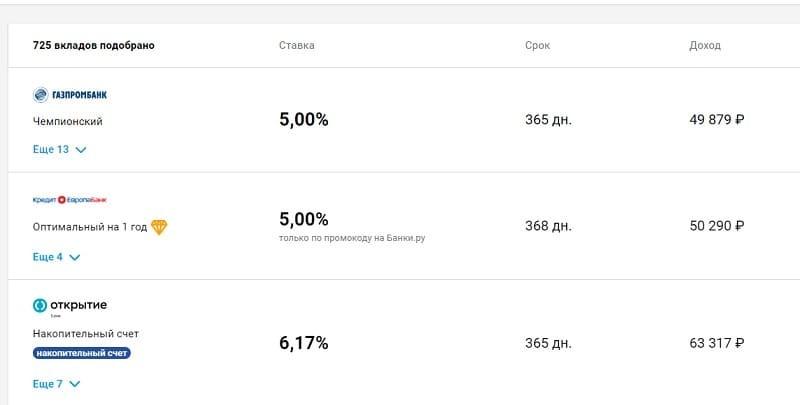Sort by the Ставка column header
This screenshot has width=800, height=405.
296,45
